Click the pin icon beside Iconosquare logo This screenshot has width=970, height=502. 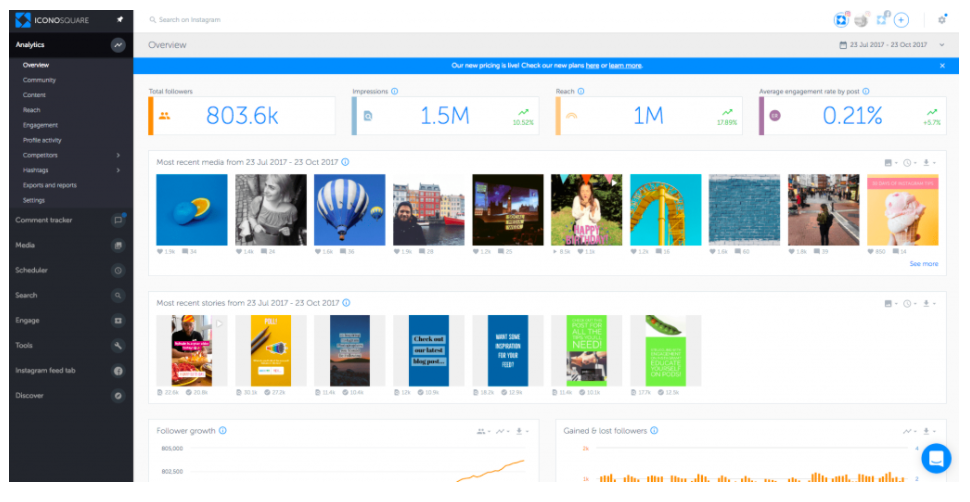(120, 19)
